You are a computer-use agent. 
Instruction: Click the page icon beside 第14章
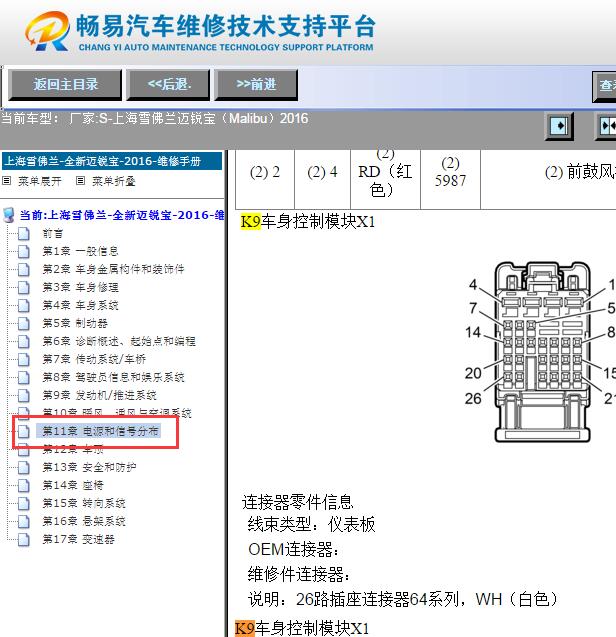(x=24, y=485)
